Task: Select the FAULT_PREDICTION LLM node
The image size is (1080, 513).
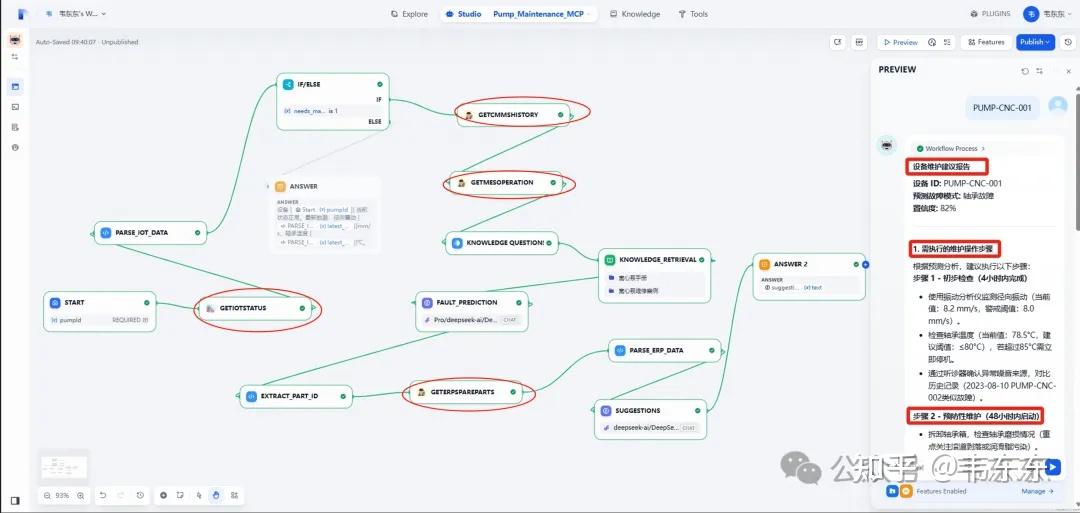Action: pyautogui.click(x=472, y=311)
